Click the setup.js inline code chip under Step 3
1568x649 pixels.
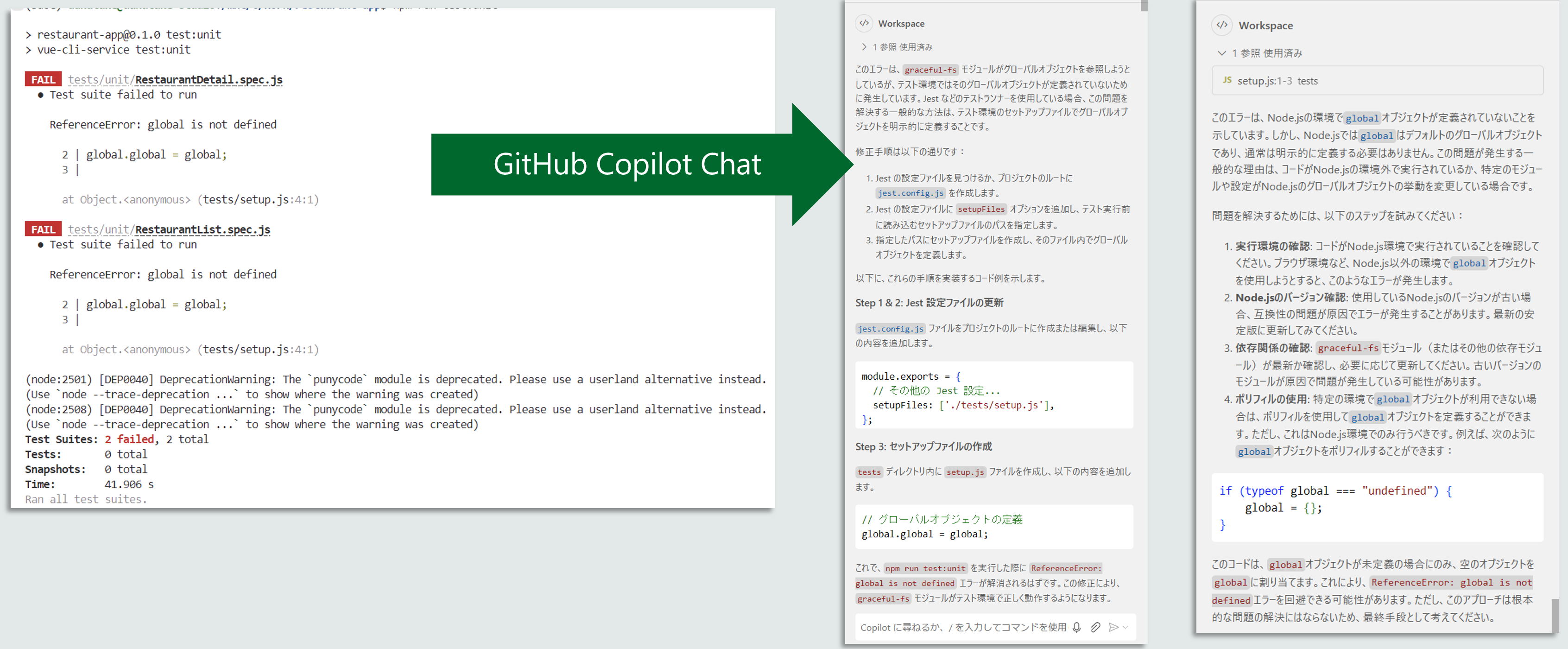pyautogui.click(x=965, y=472)
